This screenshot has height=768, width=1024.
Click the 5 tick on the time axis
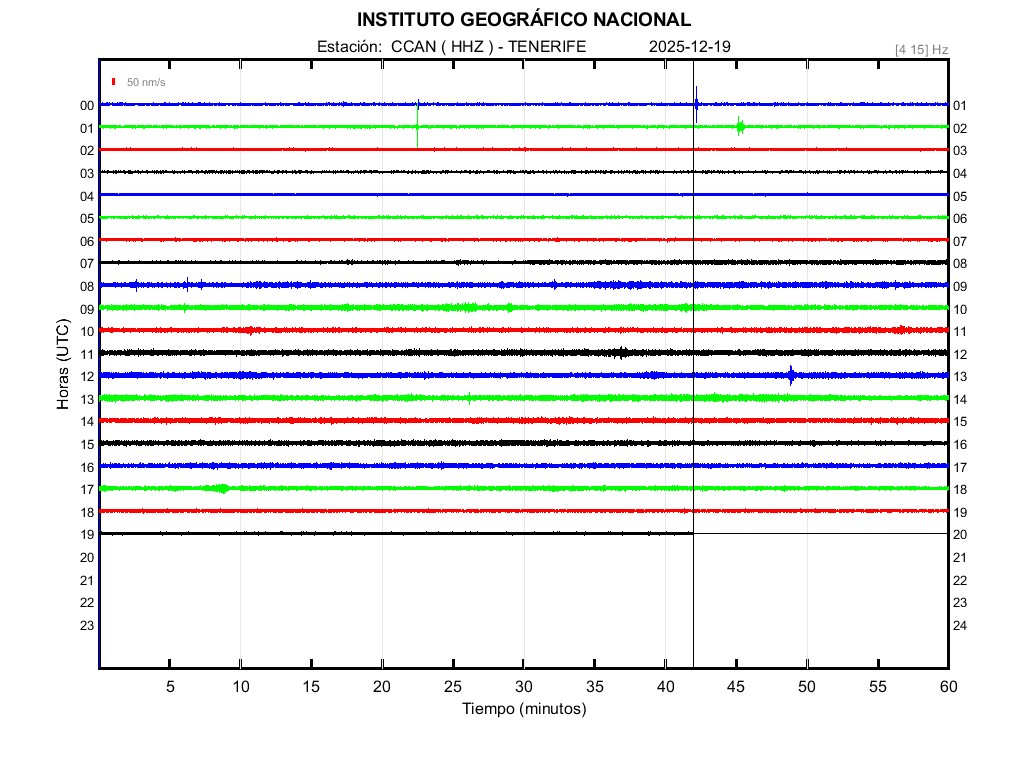click(170, 686)
